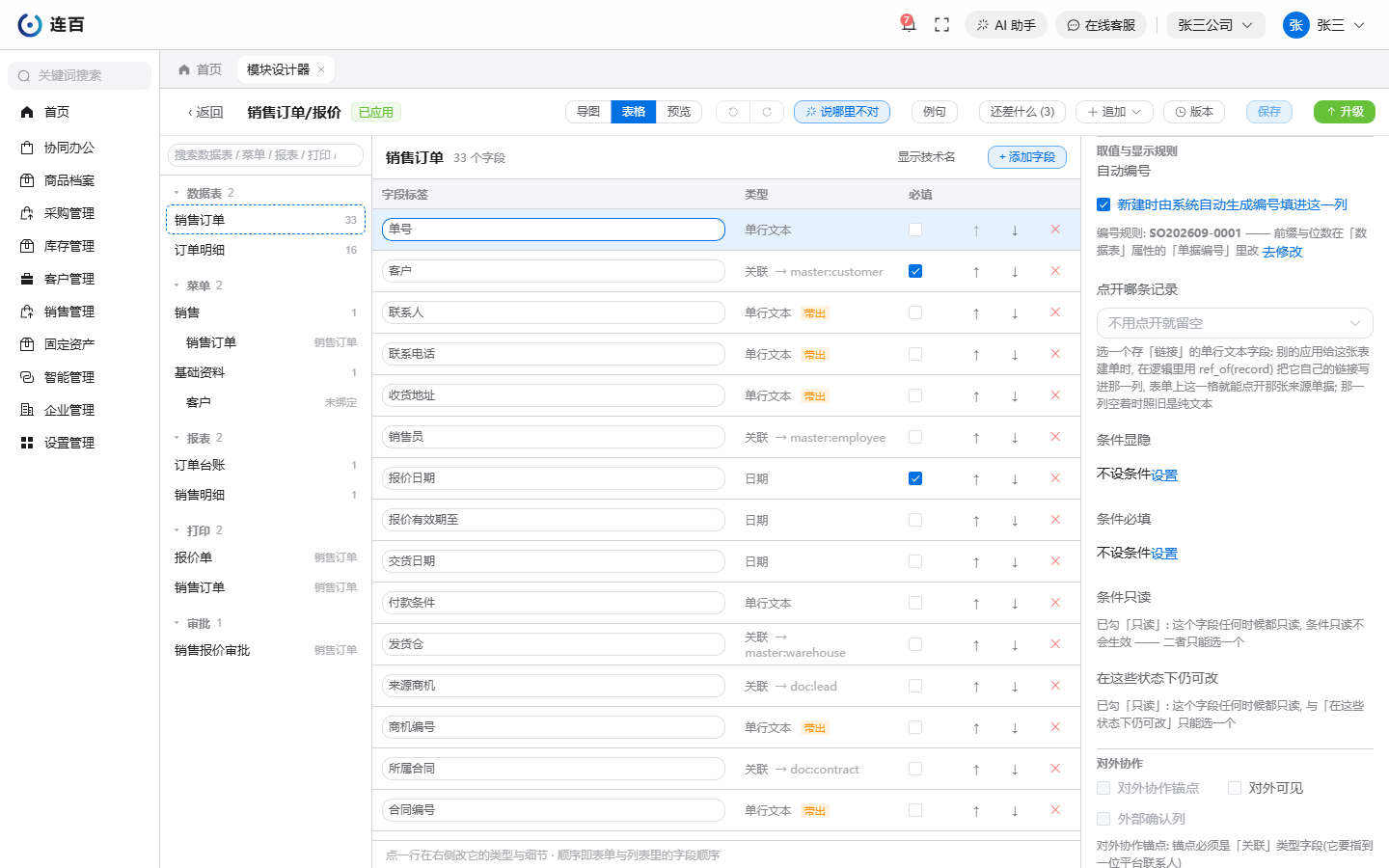
Task: Click 说哪里不对 button
Action: coord(842,112)
